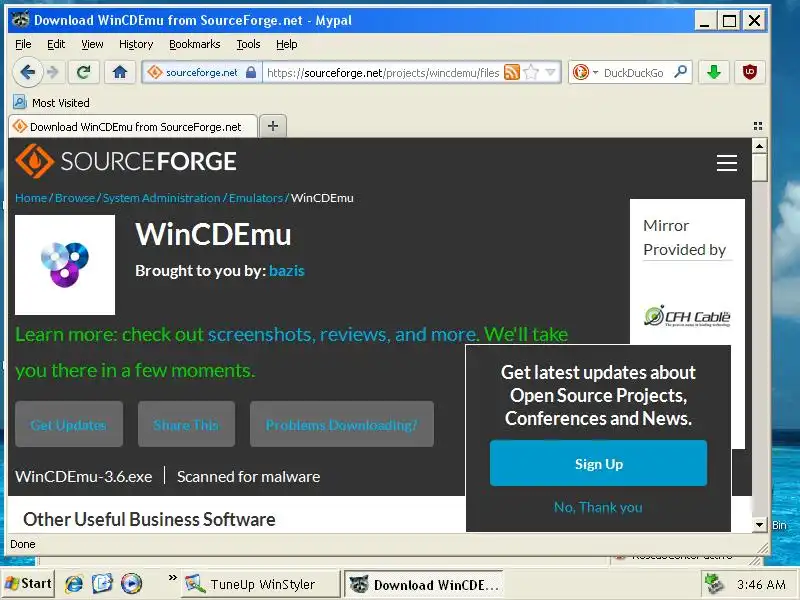Image resolution: width=800 pixels, height=600 pixels.
Task: Click in the DuckDuckGo search field
Action: pos(636,72)
